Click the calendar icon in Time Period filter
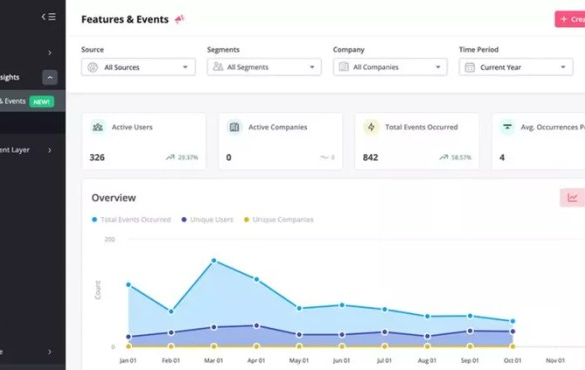This screenshot has height=370, width=585. 470,67
